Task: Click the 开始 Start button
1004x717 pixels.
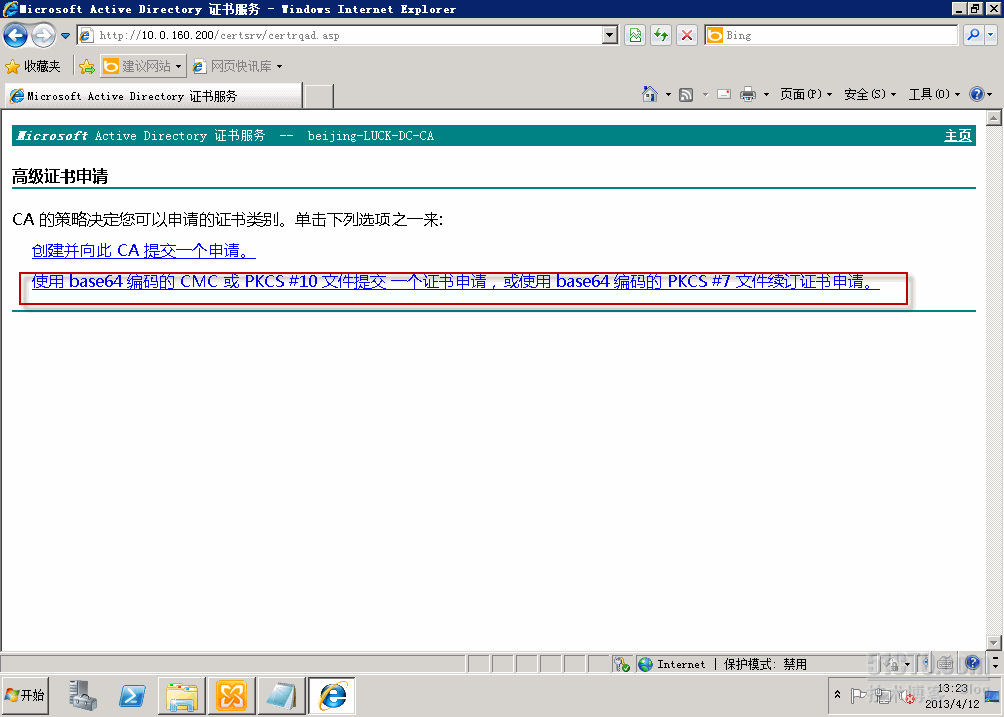Action: pyautogui.click(x=25, y=695)
